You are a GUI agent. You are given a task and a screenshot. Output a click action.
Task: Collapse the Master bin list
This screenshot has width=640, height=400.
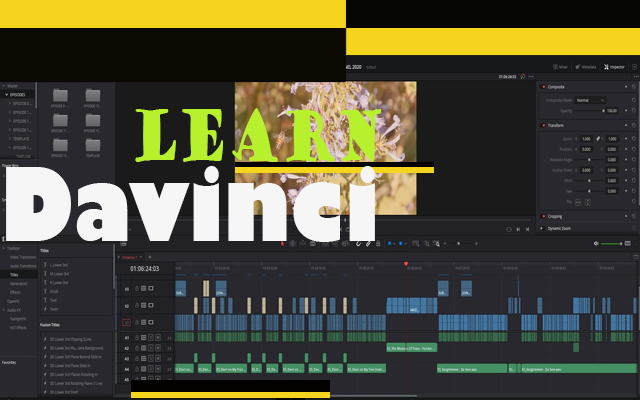[3, 86]
